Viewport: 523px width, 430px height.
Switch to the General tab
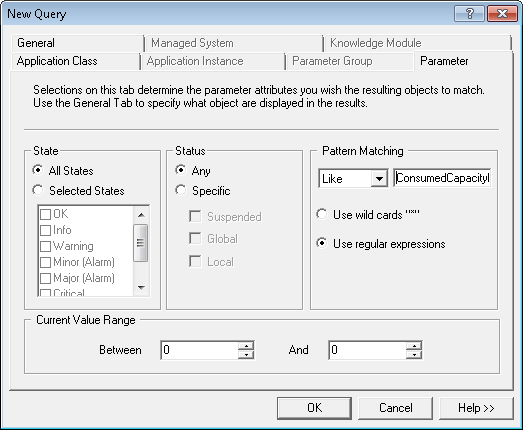[x=77, y=43]
